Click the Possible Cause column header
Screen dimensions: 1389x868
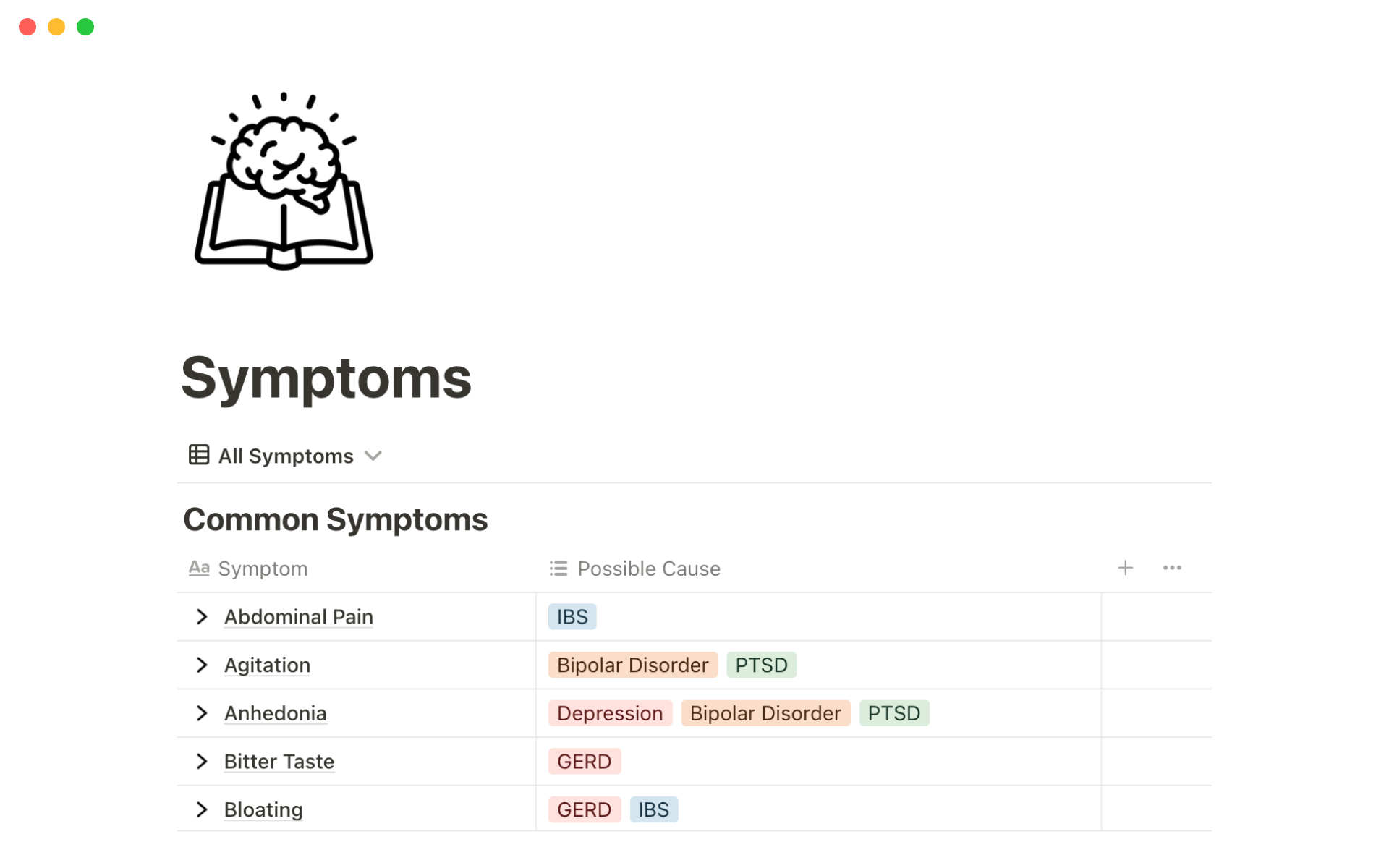point(648,569)
